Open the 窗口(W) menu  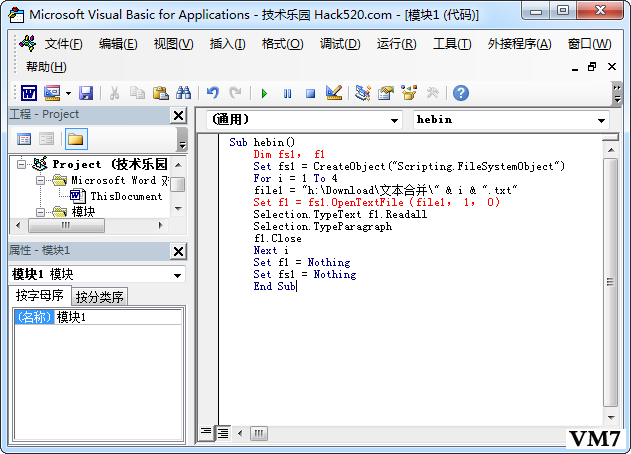tap(590, 44)
